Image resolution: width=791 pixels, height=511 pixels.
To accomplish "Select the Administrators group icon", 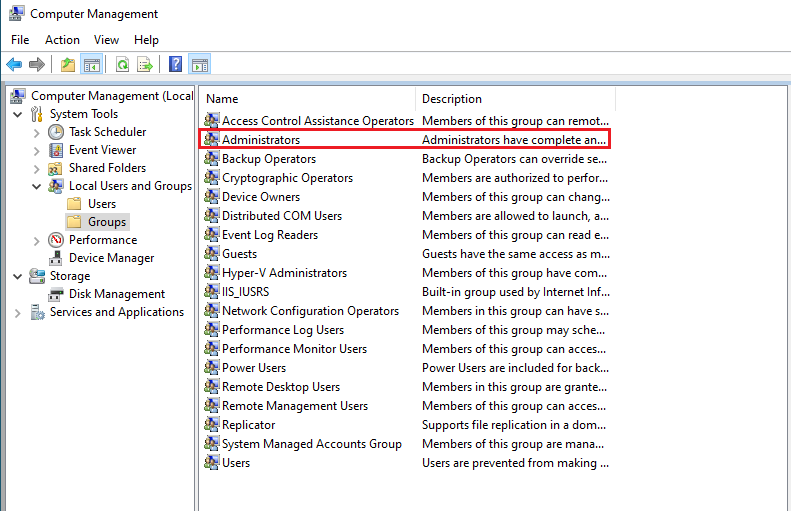I will pos(211,140).
